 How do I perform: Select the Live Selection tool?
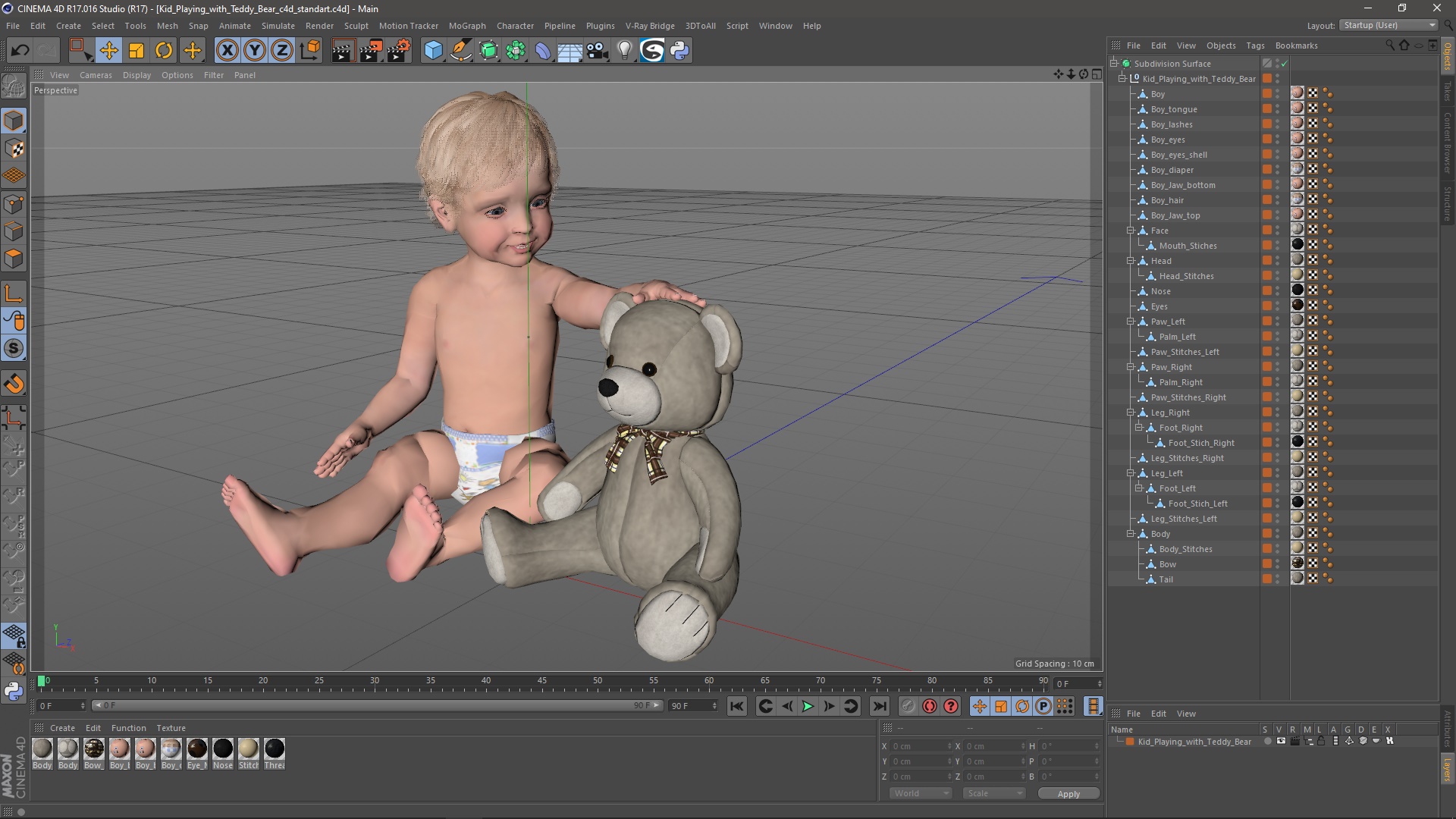(x=80, y=51)
